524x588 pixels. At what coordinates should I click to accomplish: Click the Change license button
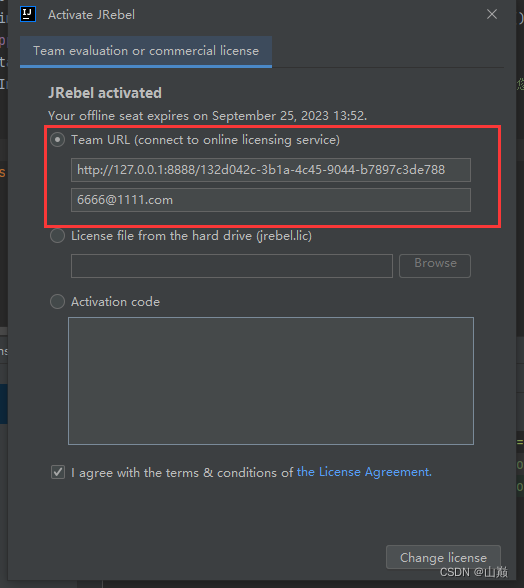pos(443,557)
